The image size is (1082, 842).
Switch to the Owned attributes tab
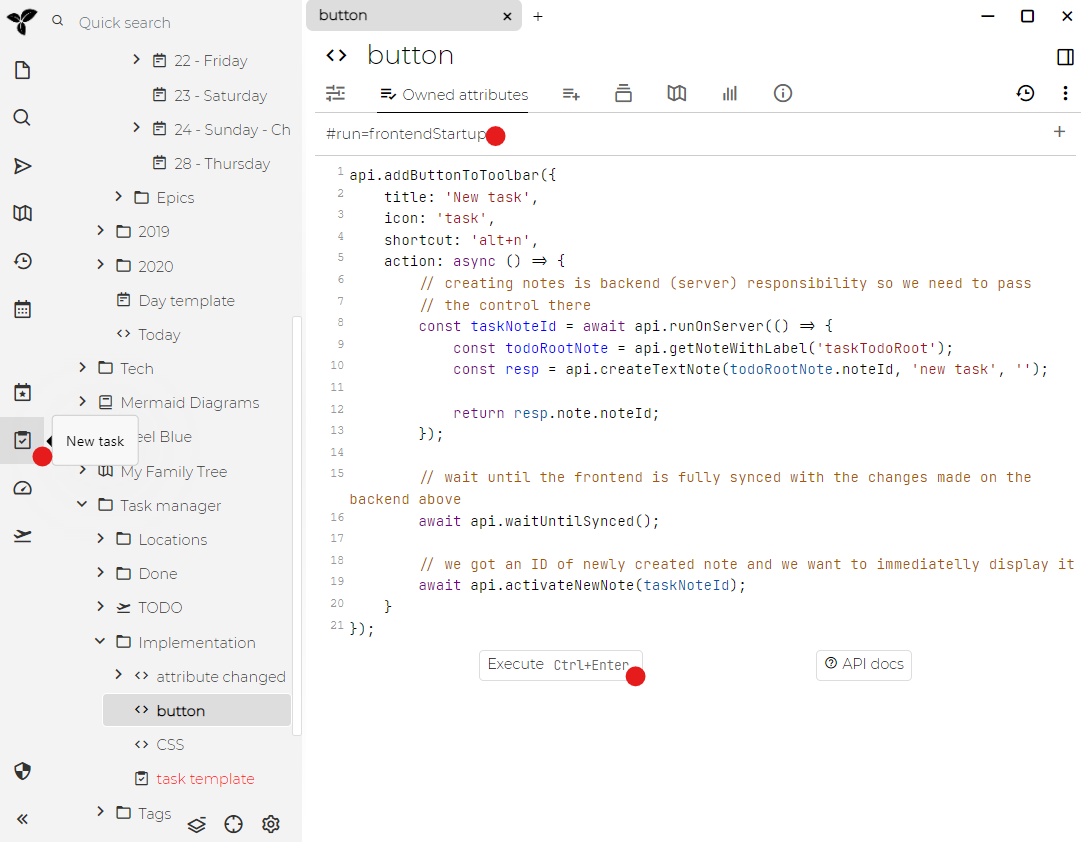(454, 95)
